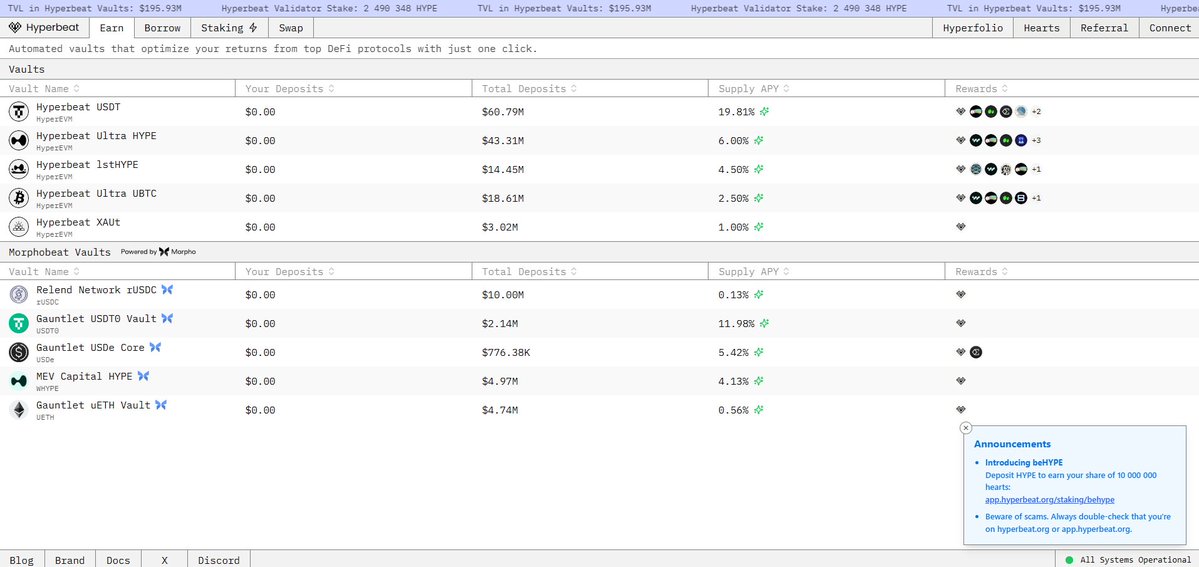This screenshot has height=567, width=1199.
Task: Open the Blog footer link
Action: pyautogui.click(x=21, y=560)
